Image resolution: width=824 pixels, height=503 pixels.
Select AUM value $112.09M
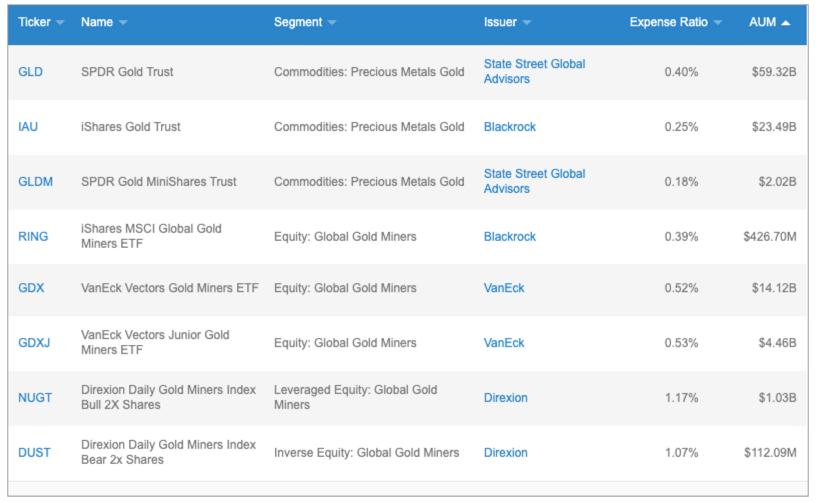770,453
